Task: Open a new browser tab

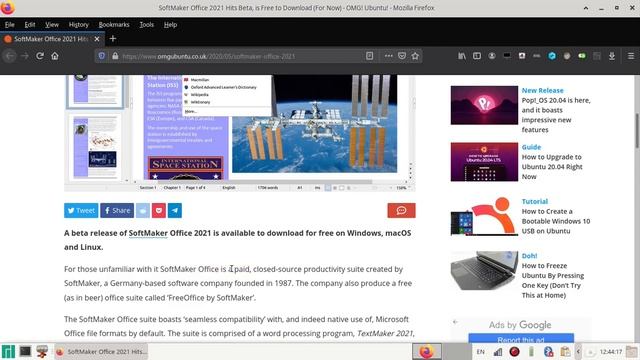Action: click(113, 39)
